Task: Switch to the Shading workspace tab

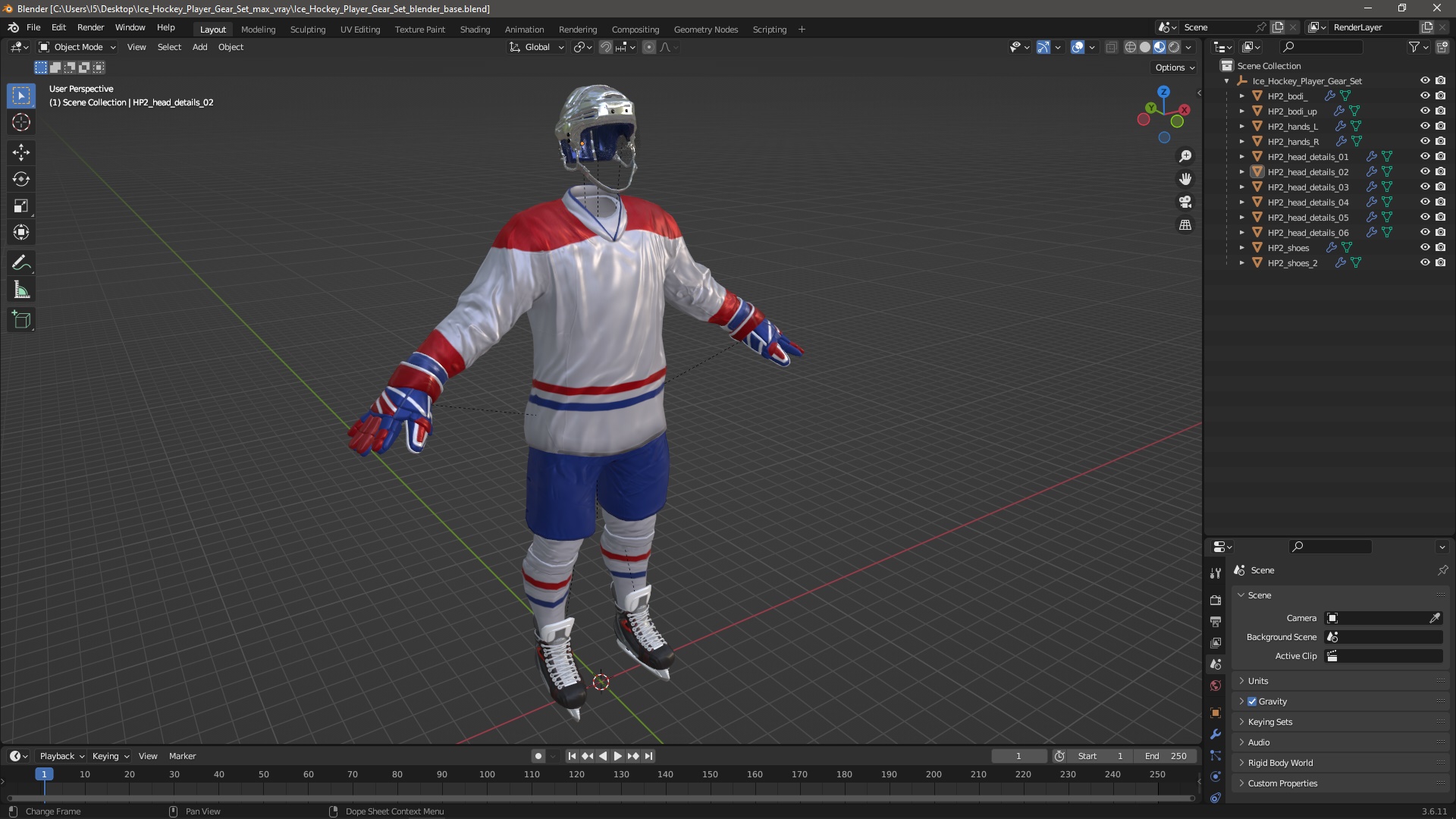Action: coord(475,30)
